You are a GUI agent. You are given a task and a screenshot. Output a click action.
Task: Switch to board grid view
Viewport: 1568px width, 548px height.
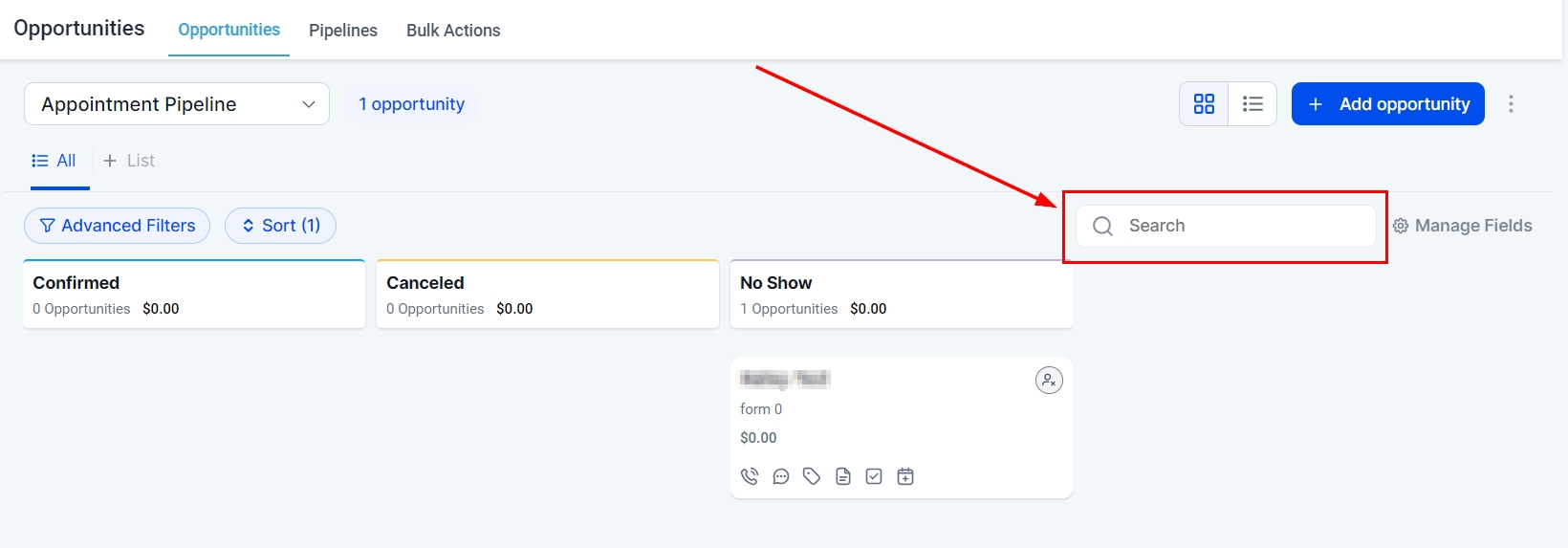(x=1204, y=104)
